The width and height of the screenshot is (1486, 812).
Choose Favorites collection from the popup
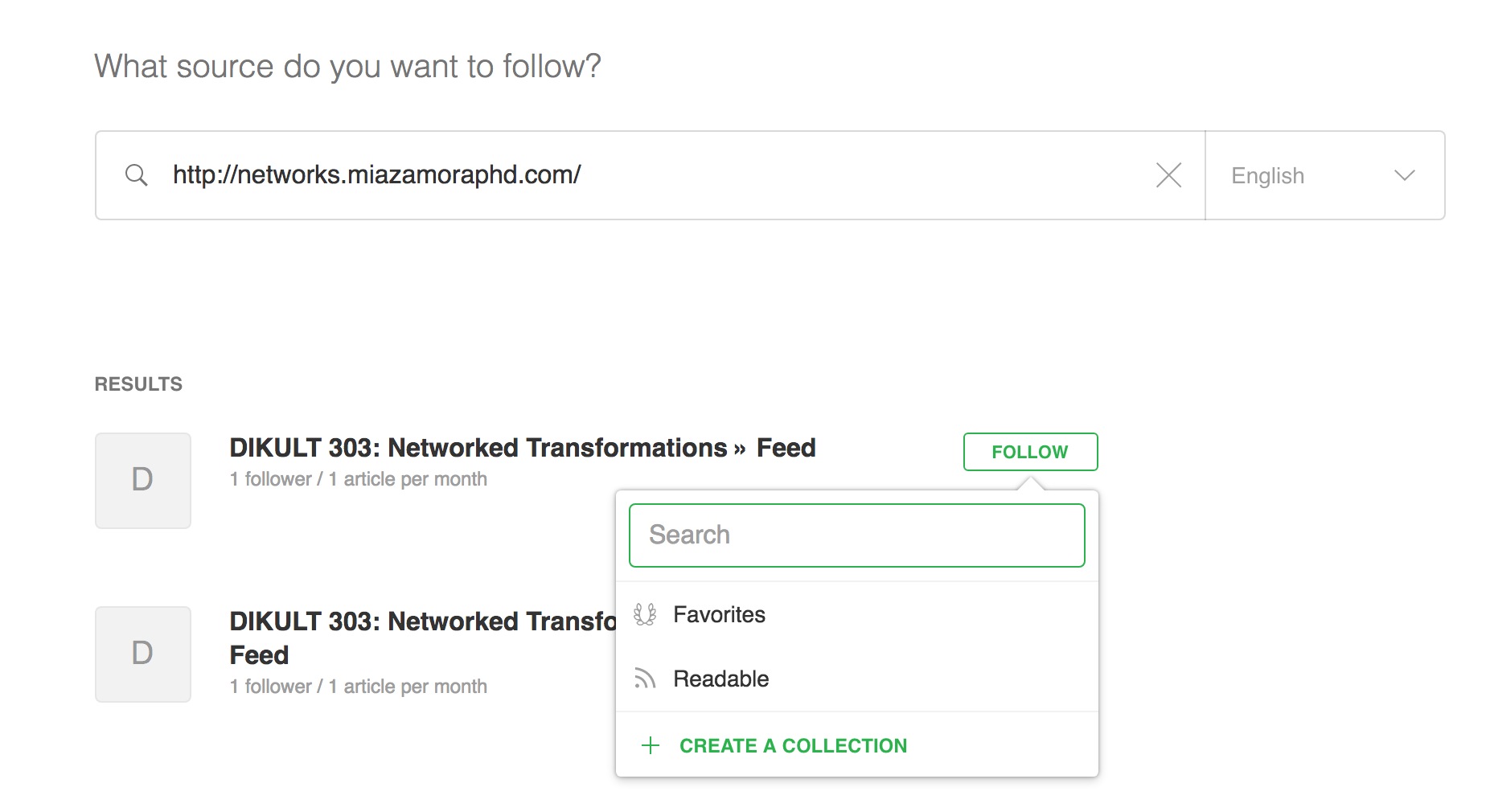click(719, 615)
